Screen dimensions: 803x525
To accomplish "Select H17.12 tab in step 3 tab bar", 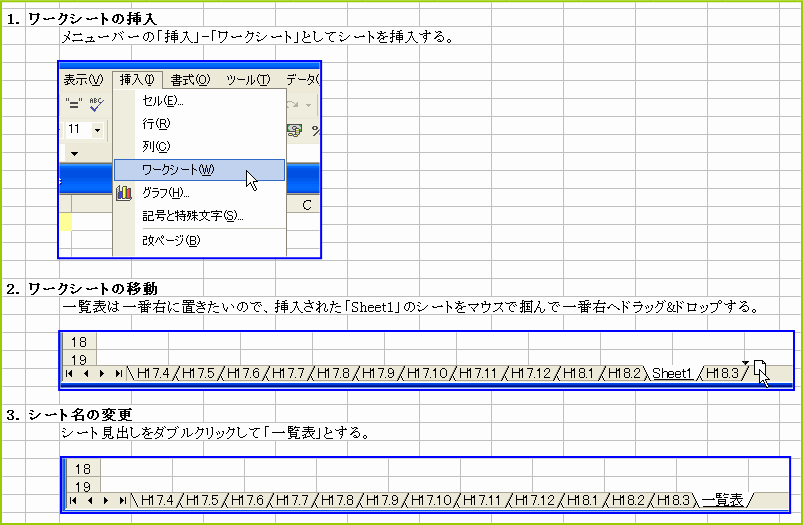I will pos(535,499).
